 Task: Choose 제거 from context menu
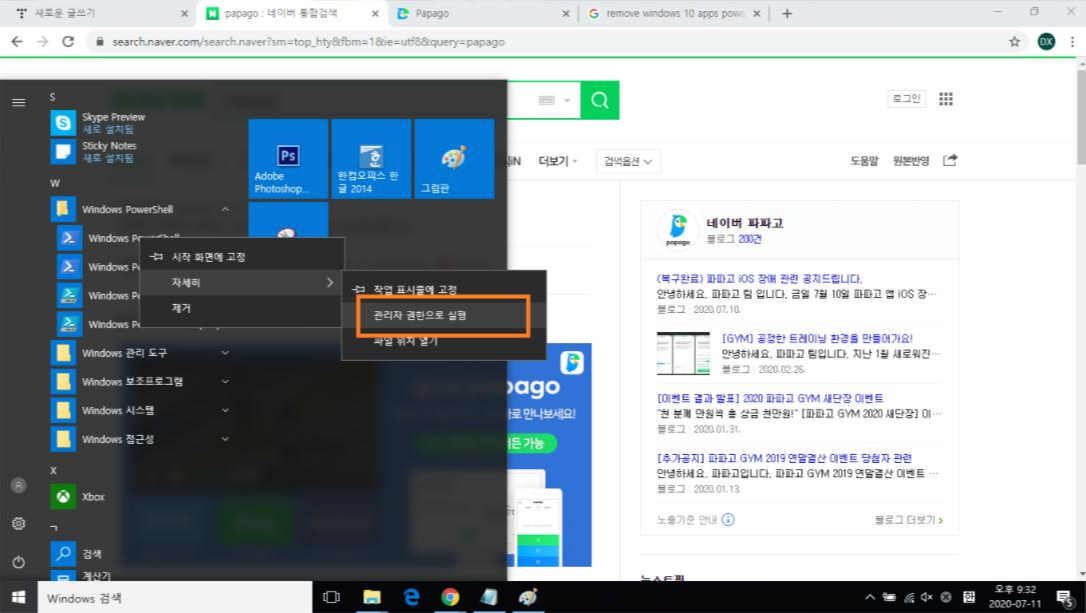[242, 308]
